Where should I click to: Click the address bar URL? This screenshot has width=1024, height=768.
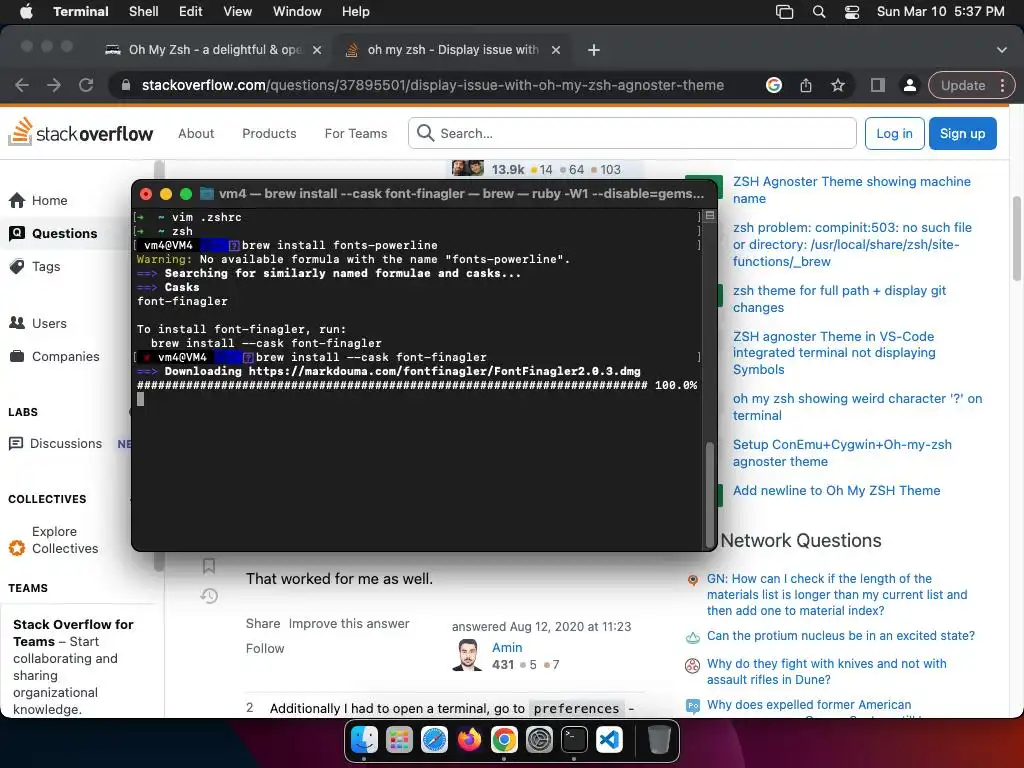pyautogui.click(x=432, y=85)
